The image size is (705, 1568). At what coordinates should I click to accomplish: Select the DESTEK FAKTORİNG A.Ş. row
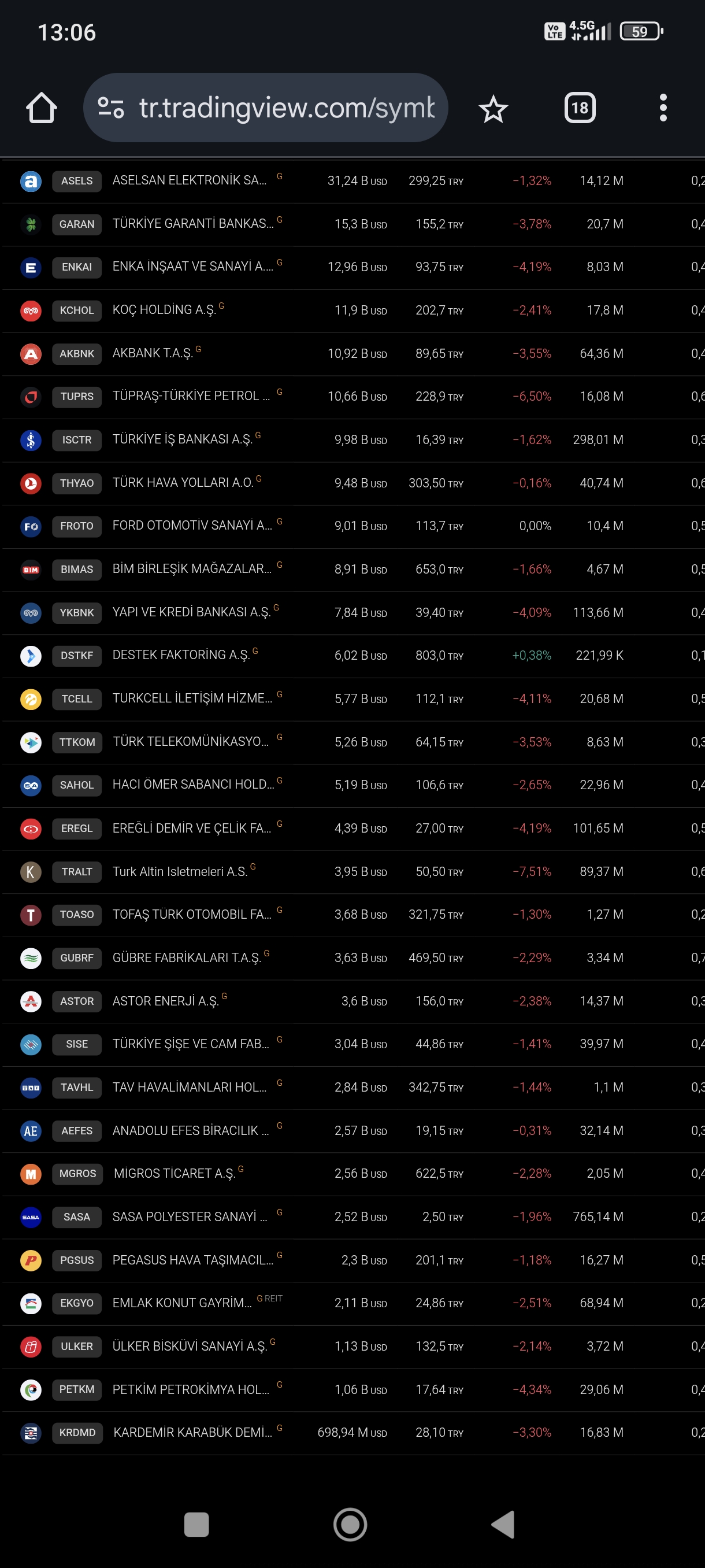coord(353,656)
